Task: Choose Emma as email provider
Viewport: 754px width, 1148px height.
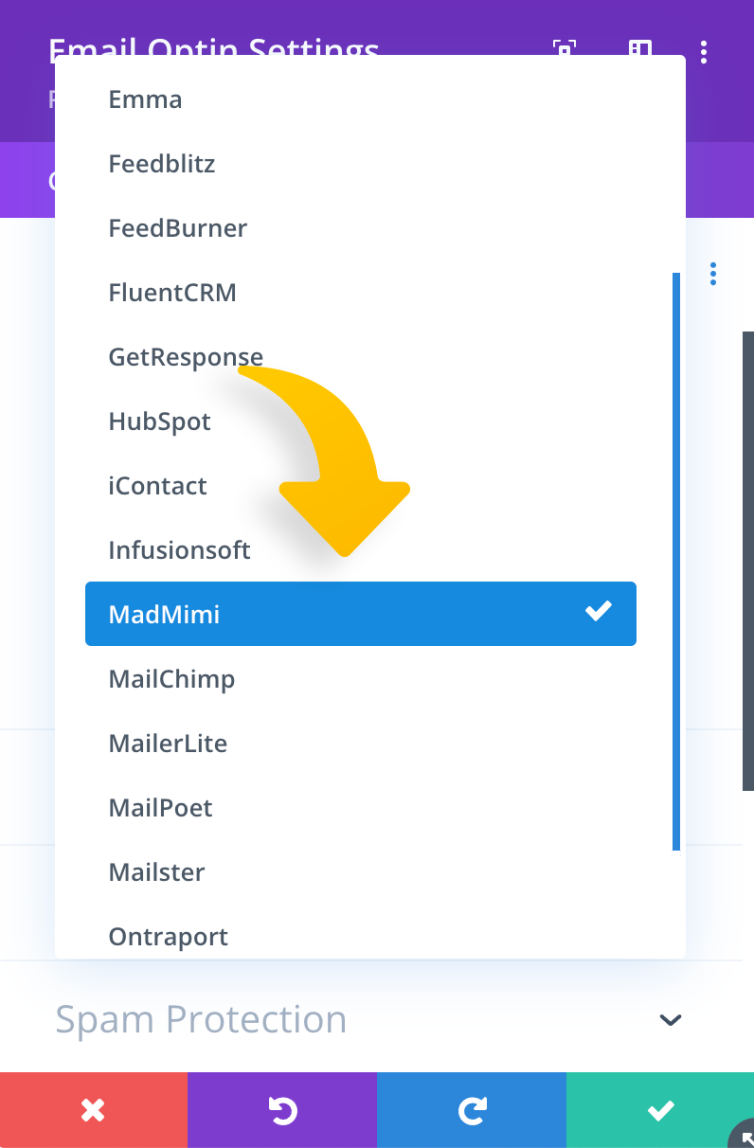Action: click(x=145, y=100)
